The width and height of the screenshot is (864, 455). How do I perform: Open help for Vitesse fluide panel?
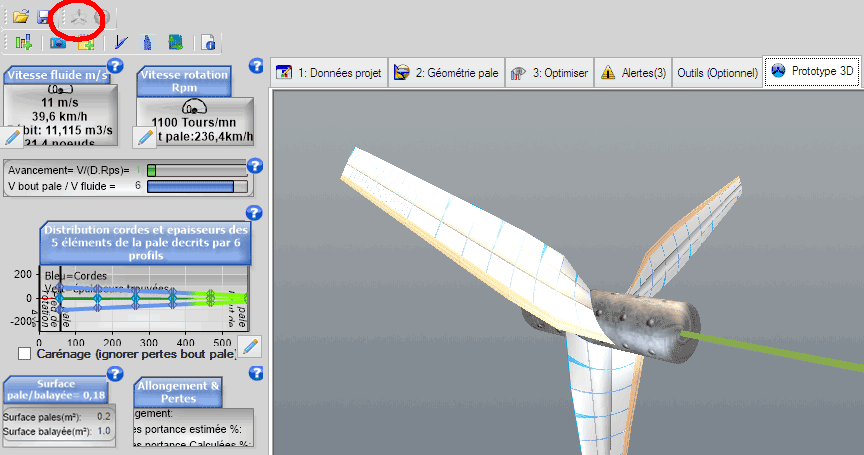(x=114, y=67)
